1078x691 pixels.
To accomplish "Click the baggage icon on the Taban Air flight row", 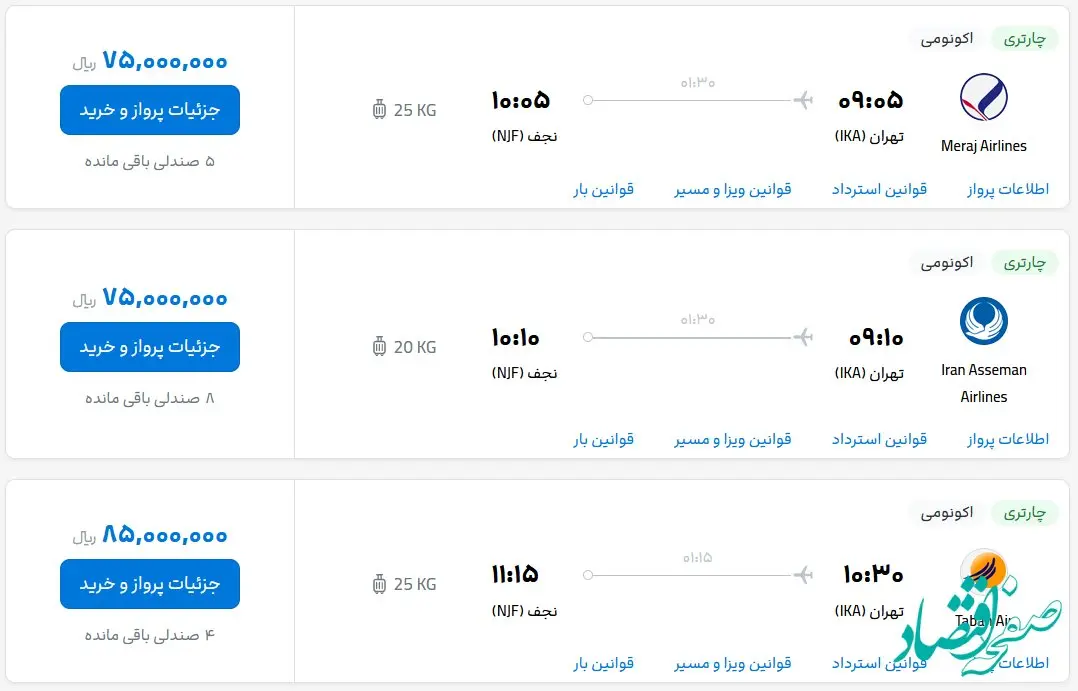I will pyautogui.click(x=378, y=583).
